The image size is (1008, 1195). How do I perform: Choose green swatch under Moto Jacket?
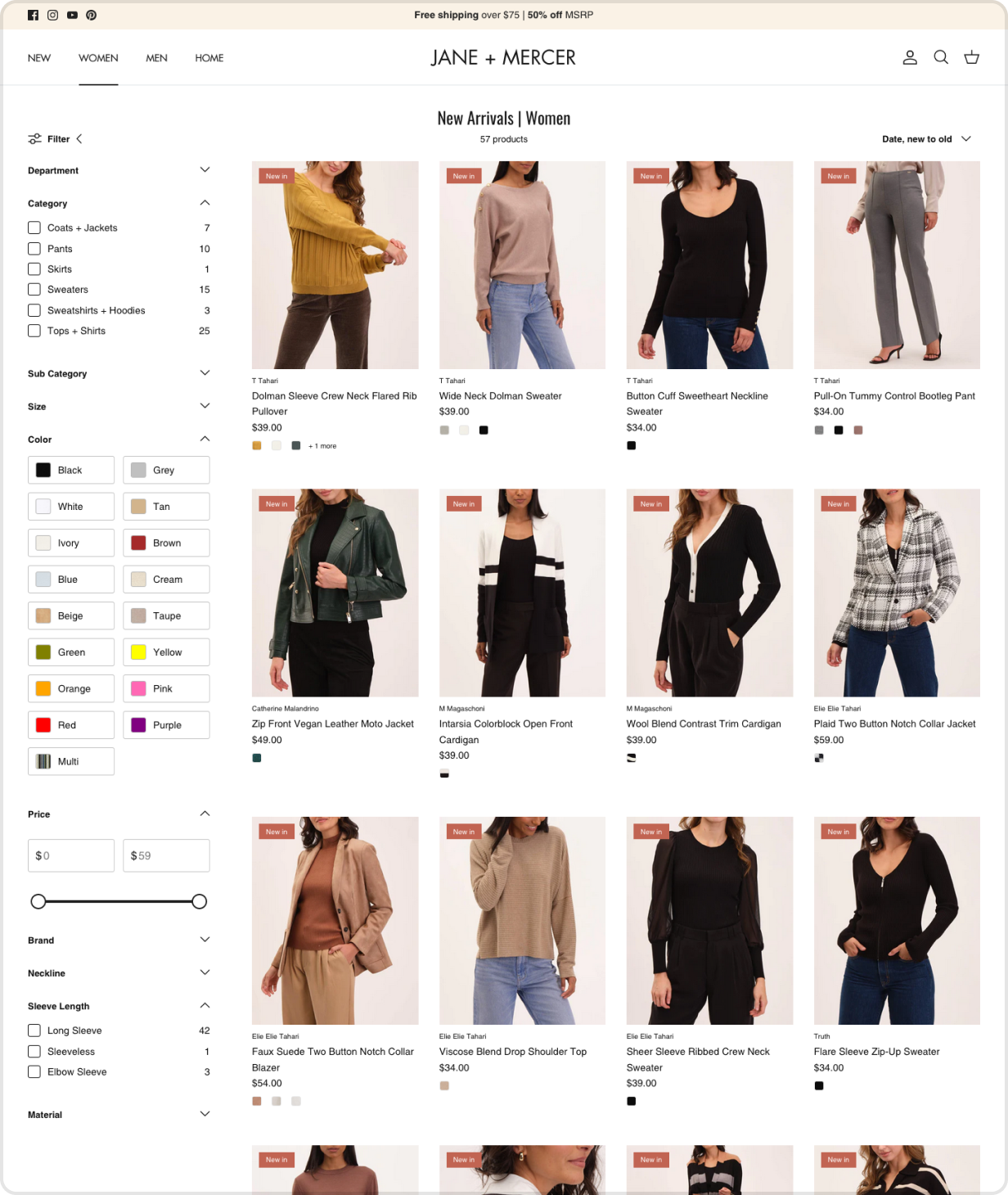tap(257, 758)
